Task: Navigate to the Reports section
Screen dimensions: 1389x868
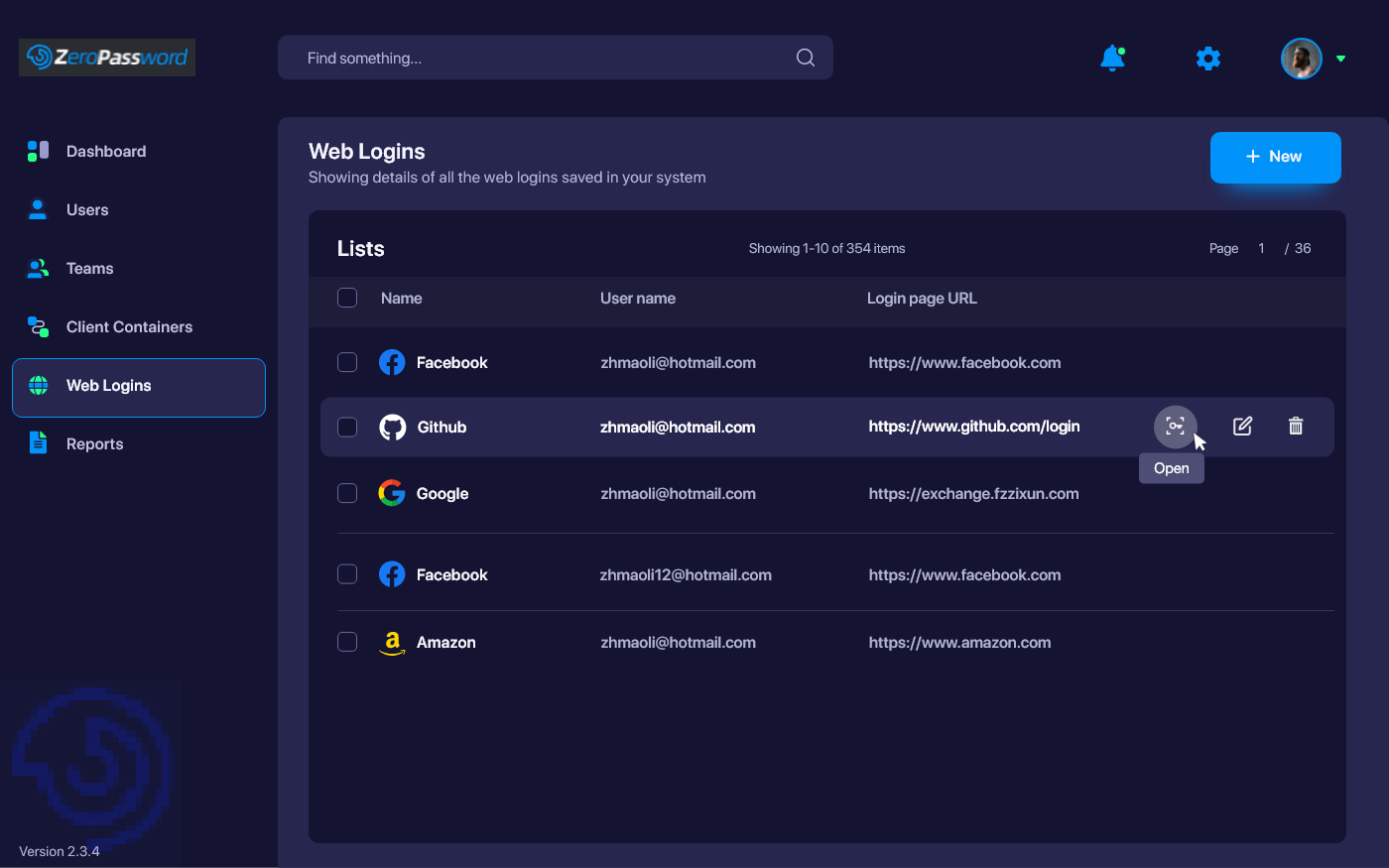Action: (x=95, y=443)
